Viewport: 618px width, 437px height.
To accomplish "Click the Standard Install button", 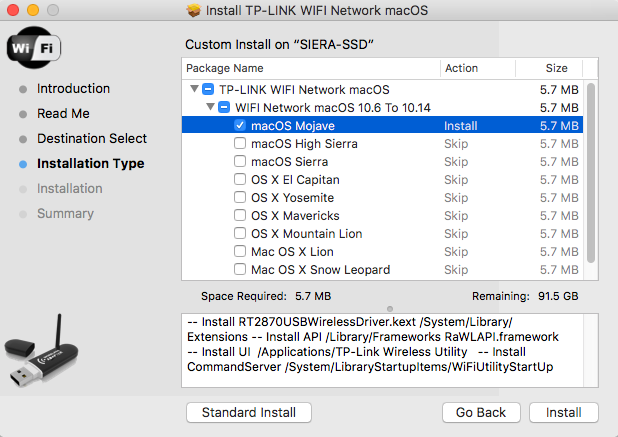I will pyautogui.click(x=249, y=413).
